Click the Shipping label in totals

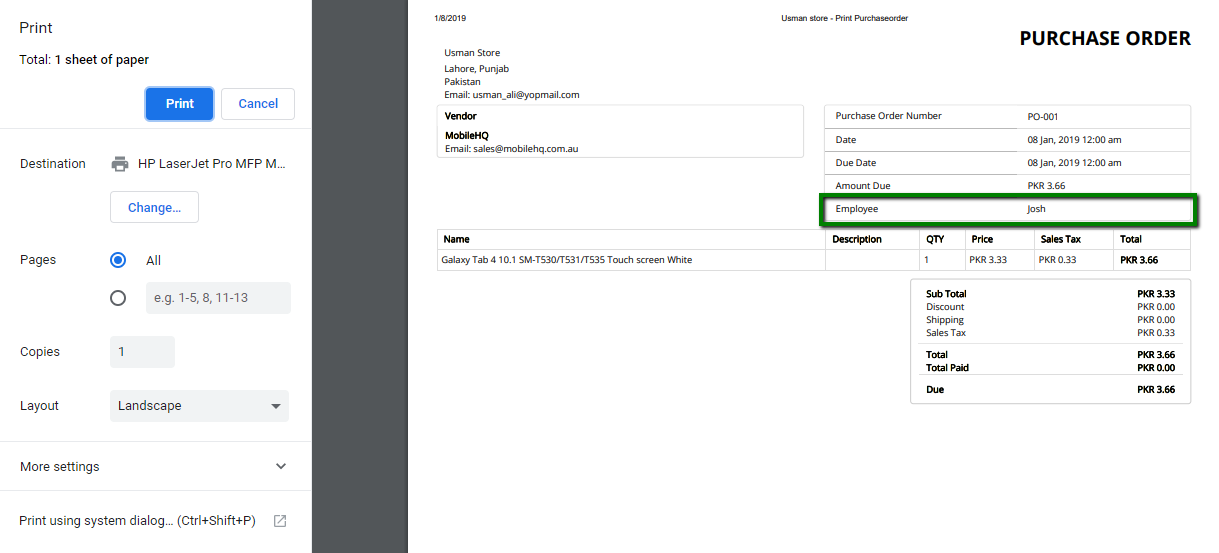(945, 320)
